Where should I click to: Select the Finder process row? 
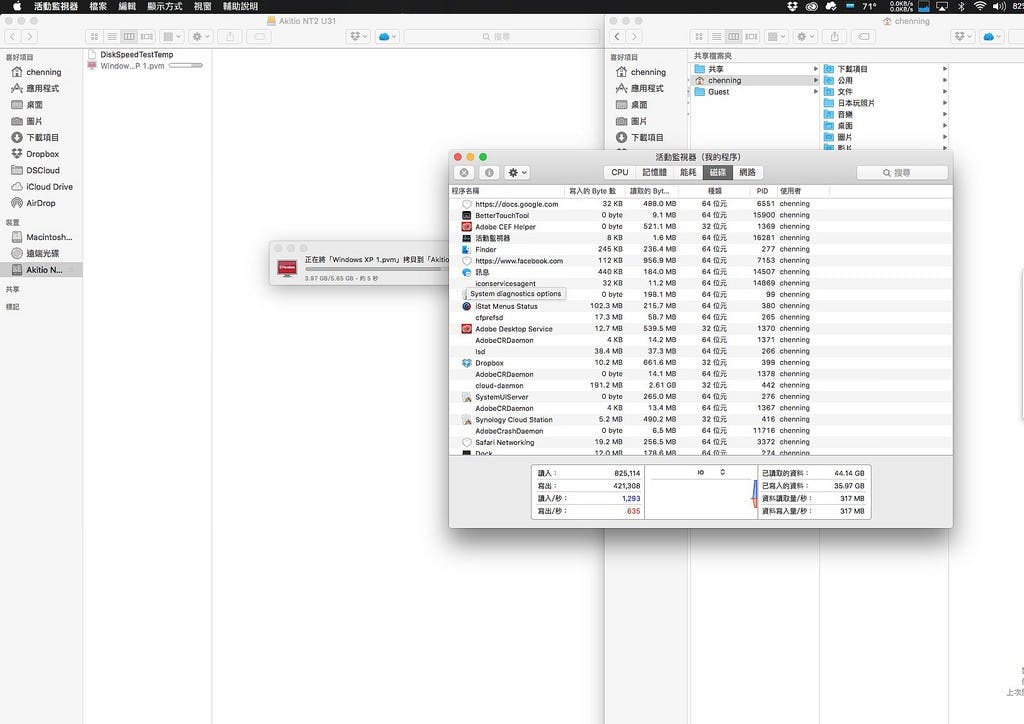click(x=701, y=249)
